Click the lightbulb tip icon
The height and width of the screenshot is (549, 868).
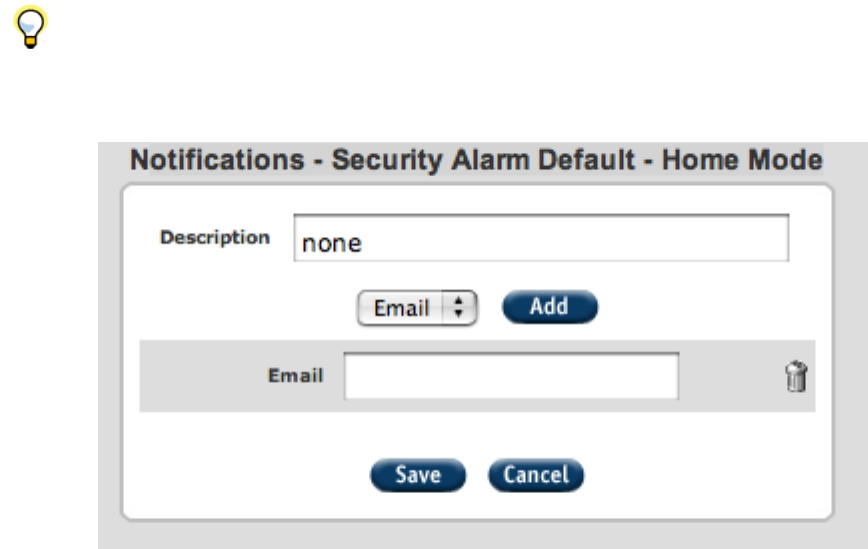(26, 33)
